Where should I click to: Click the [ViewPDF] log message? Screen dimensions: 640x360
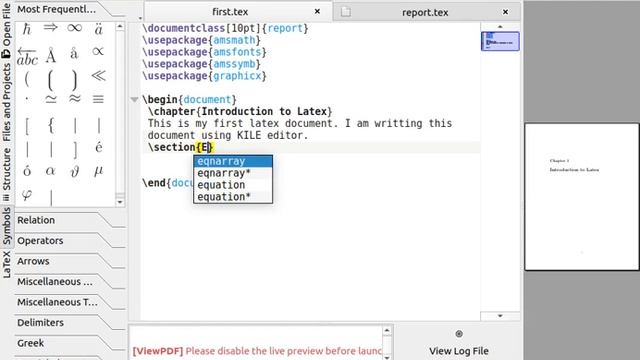(x=257, y=351)
